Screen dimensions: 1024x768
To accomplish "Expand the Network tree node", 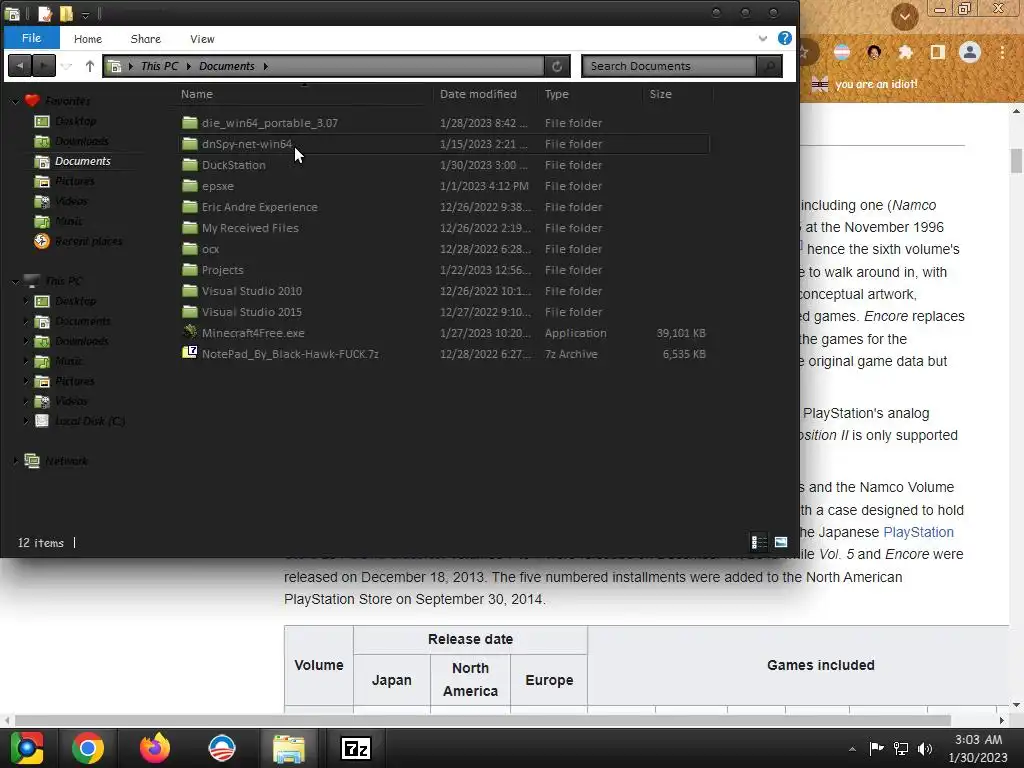I will [x=15, y=461].
